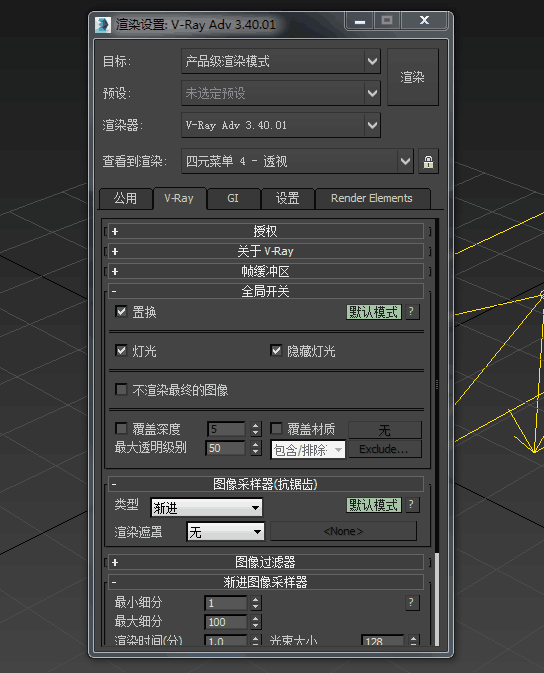The image size is (544, 673).
Task: Toggle the 置换 checkbox
Action: click(x=122, y=312)
